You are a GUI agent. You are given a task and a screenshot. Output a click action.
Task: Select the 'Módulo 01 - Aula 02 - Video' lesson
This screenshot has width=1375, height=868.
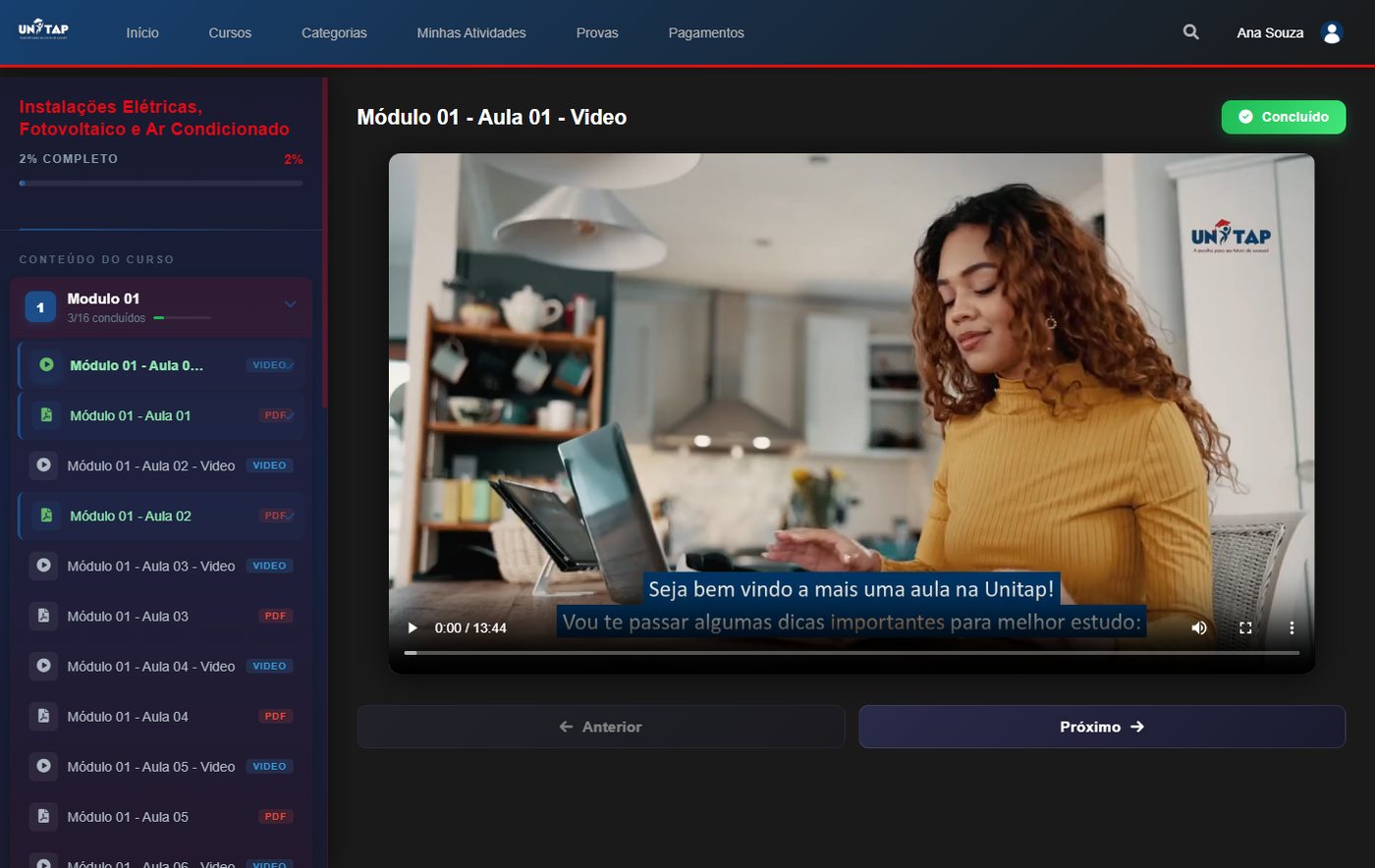[162, 465]
